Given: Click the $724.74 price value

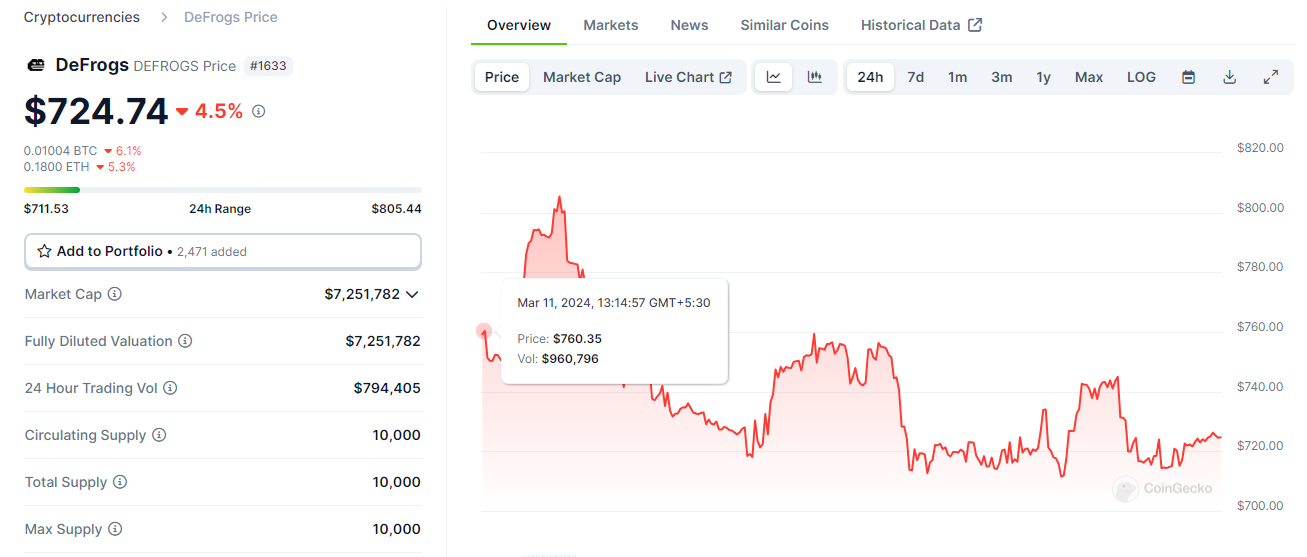Looking at the screenshot, I should (96, 110).
